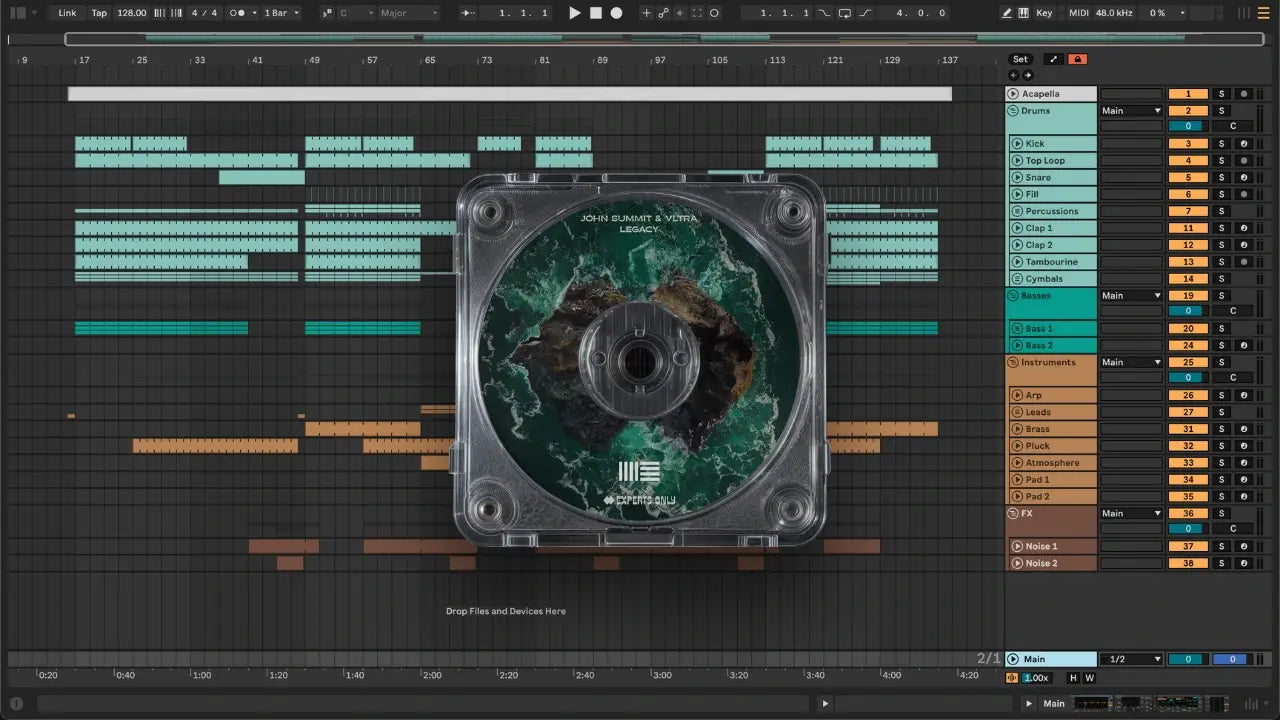Deactivate the Snare track via activator 5
Image resolution: width=1280 pixels, height=720 pixels.
(1187, 178)
